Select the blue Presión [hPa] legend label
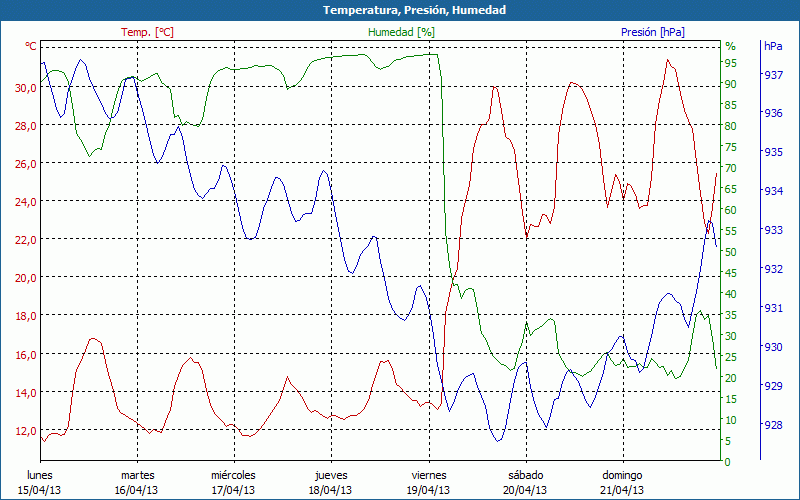 (653, 32)
